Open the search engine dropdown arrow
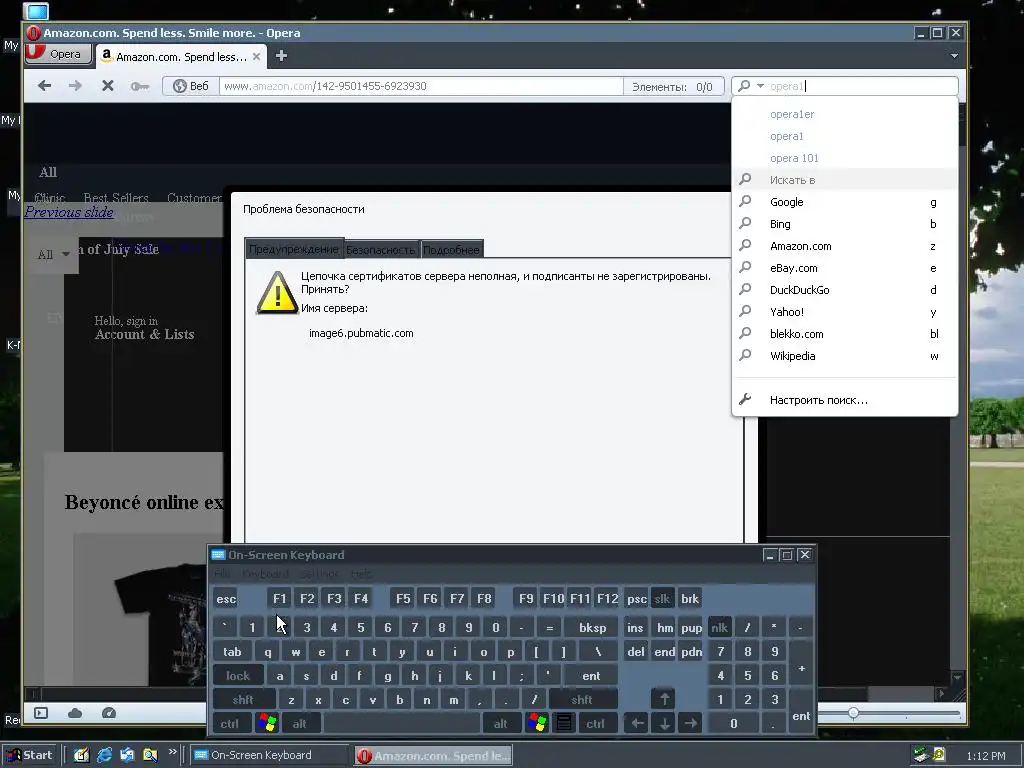Image resolution: width=1024 pixels, height=768 pixels. point(760,86)
